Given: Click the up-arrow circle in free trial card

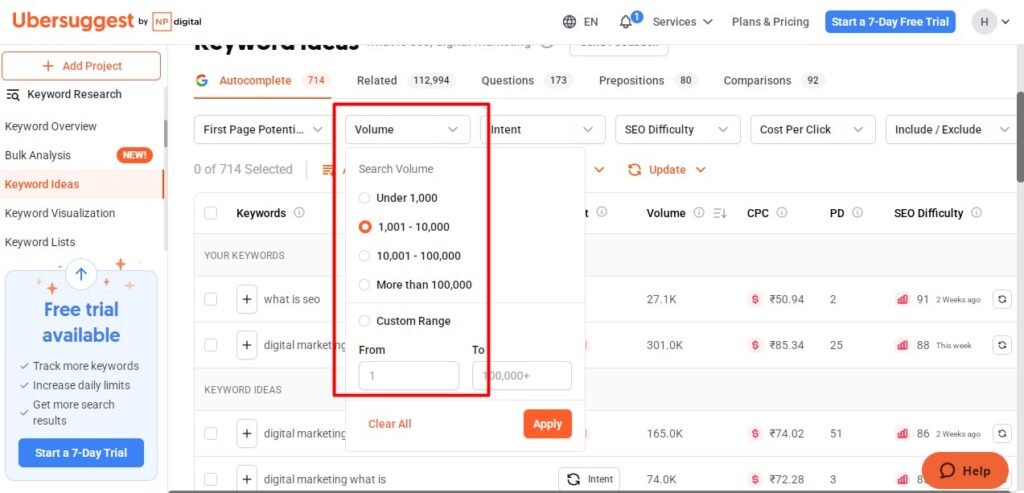Looking at the screenshot, I should (x=81, y=274).
